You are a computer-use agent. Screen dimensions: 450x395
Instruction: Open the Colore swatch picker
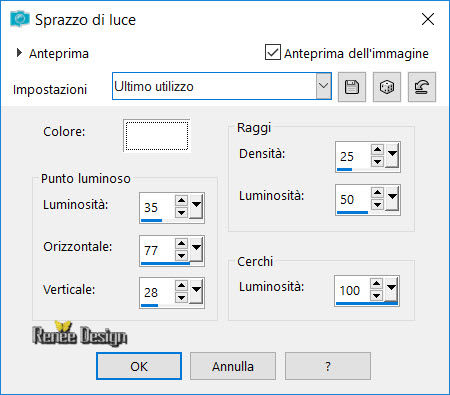click(x=157, y=135)
